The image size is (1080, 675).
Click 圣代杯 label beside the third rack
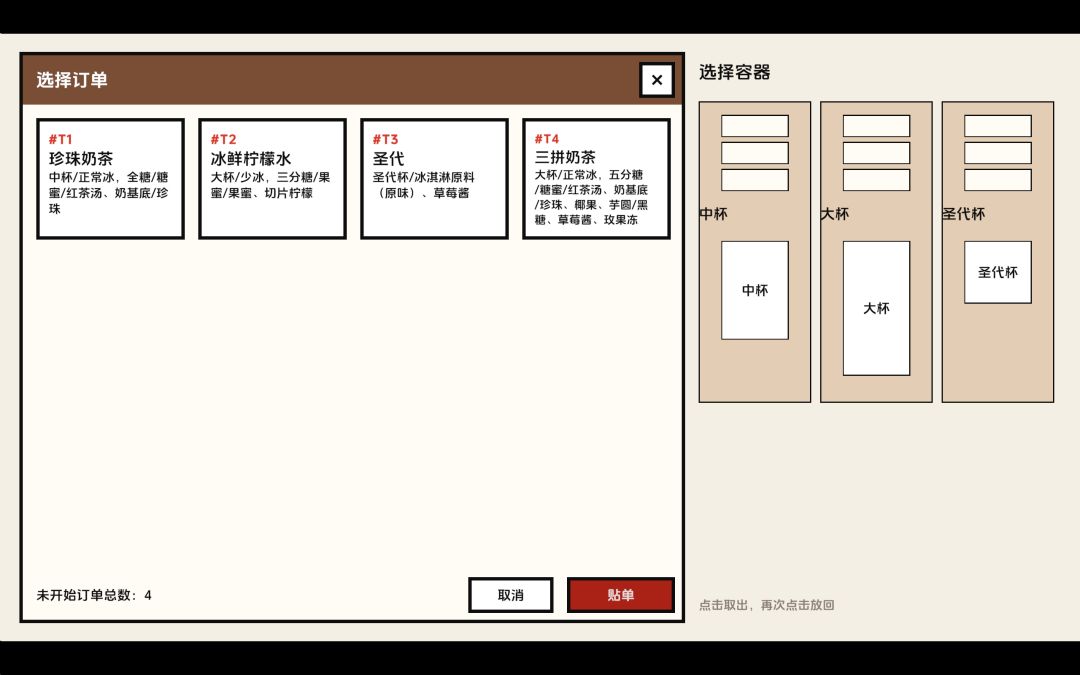click(x=964, y=214)
